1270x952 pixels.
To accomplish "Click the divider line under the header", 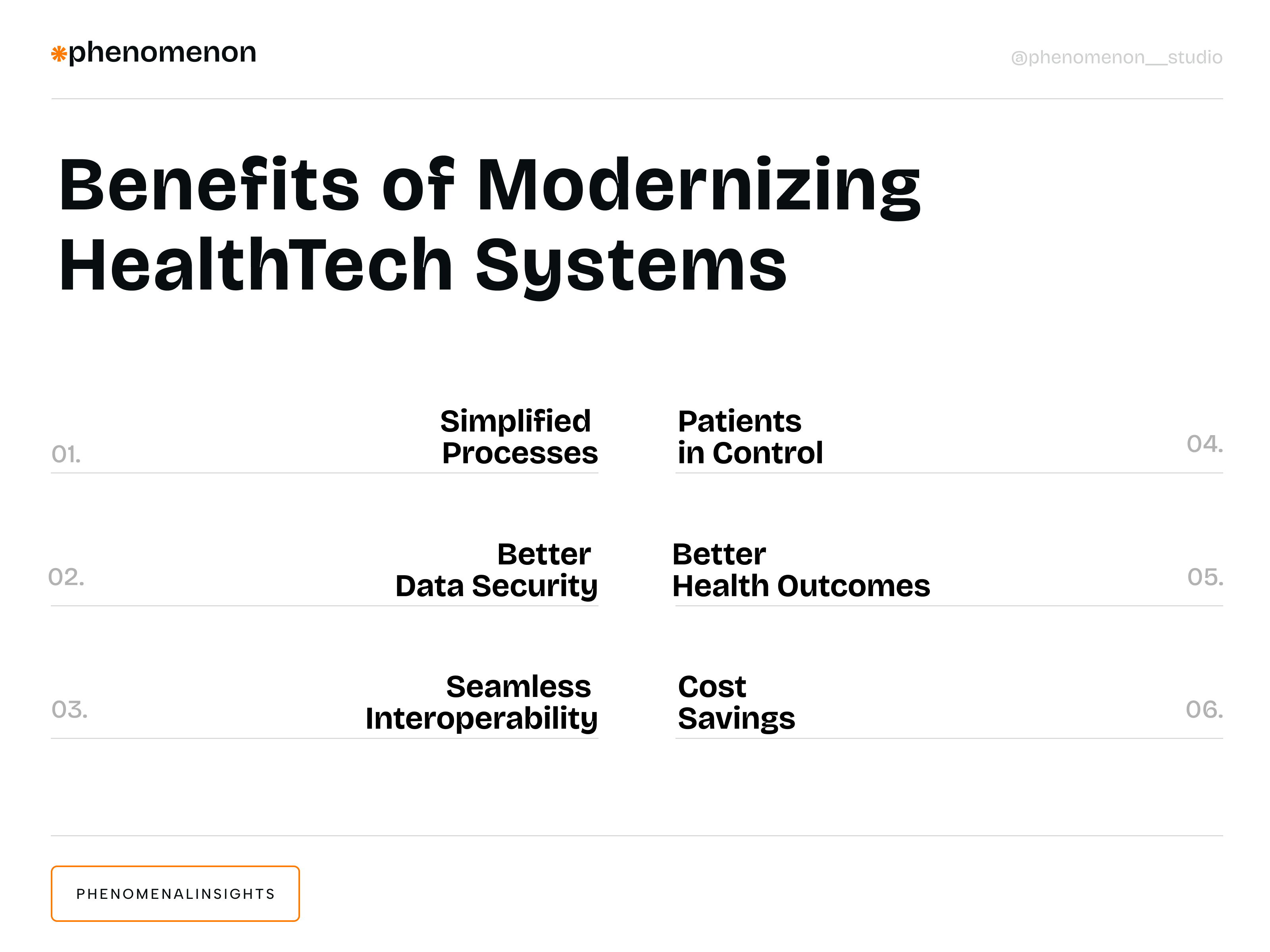I will click(637, 99).
